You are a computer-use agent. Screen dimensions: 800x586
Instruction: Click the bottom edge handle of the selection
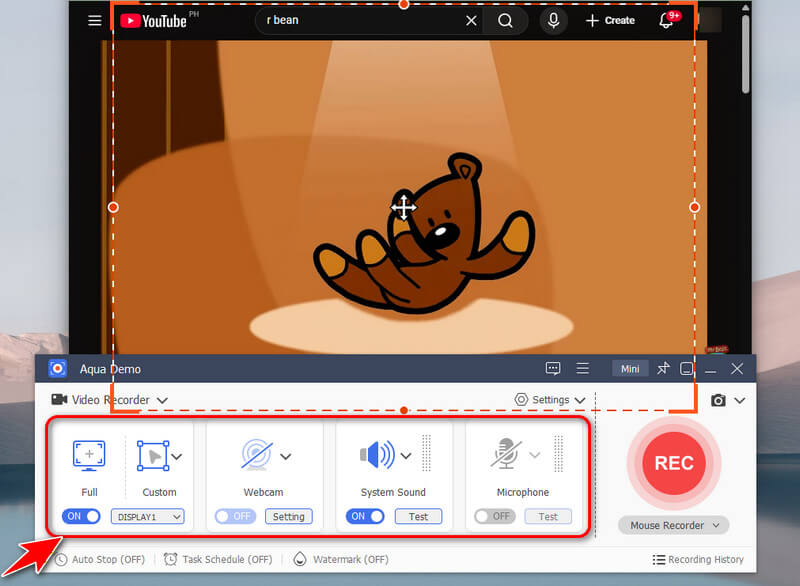[x=404, y=410]
